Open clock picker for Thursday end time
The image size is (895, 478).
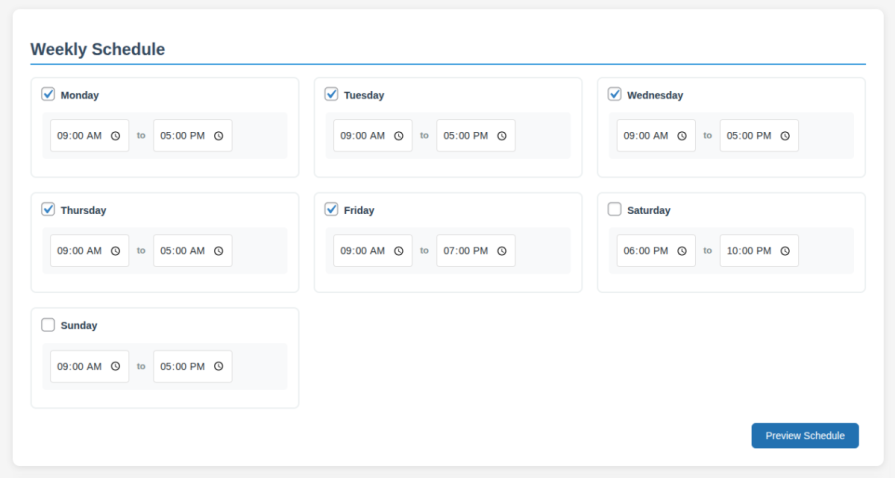(219, 251)
